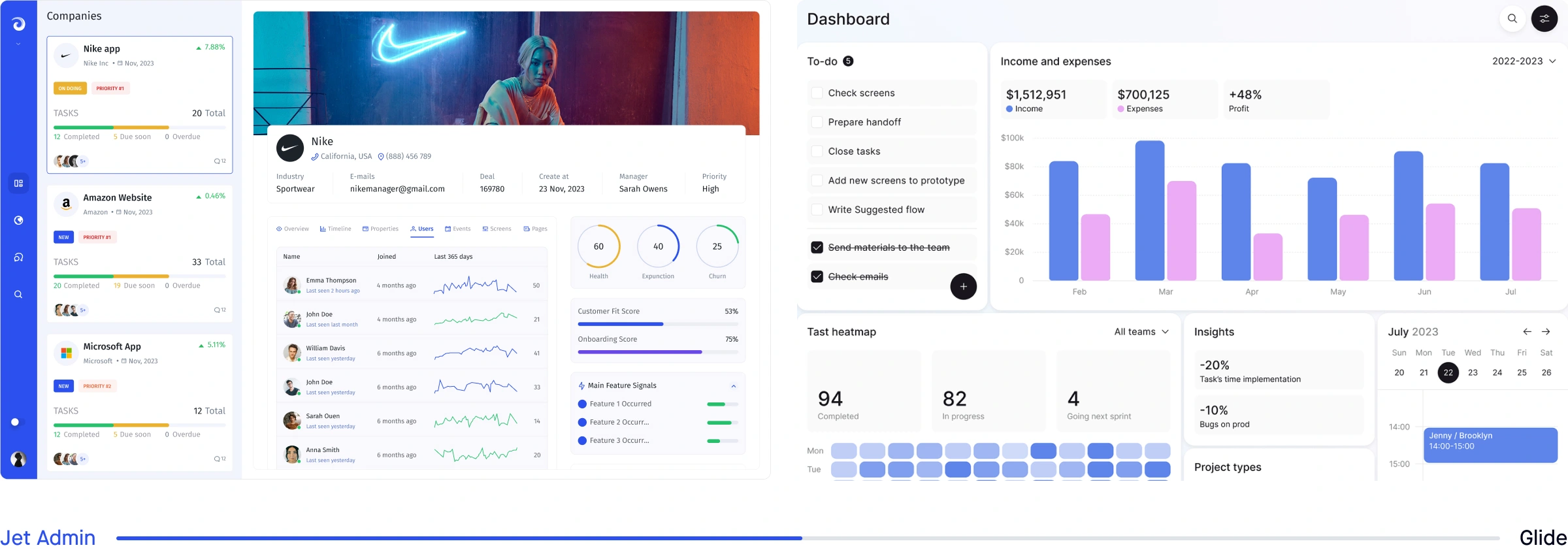
Task: Open the Amazon Website company card
Action: (140, 253)
